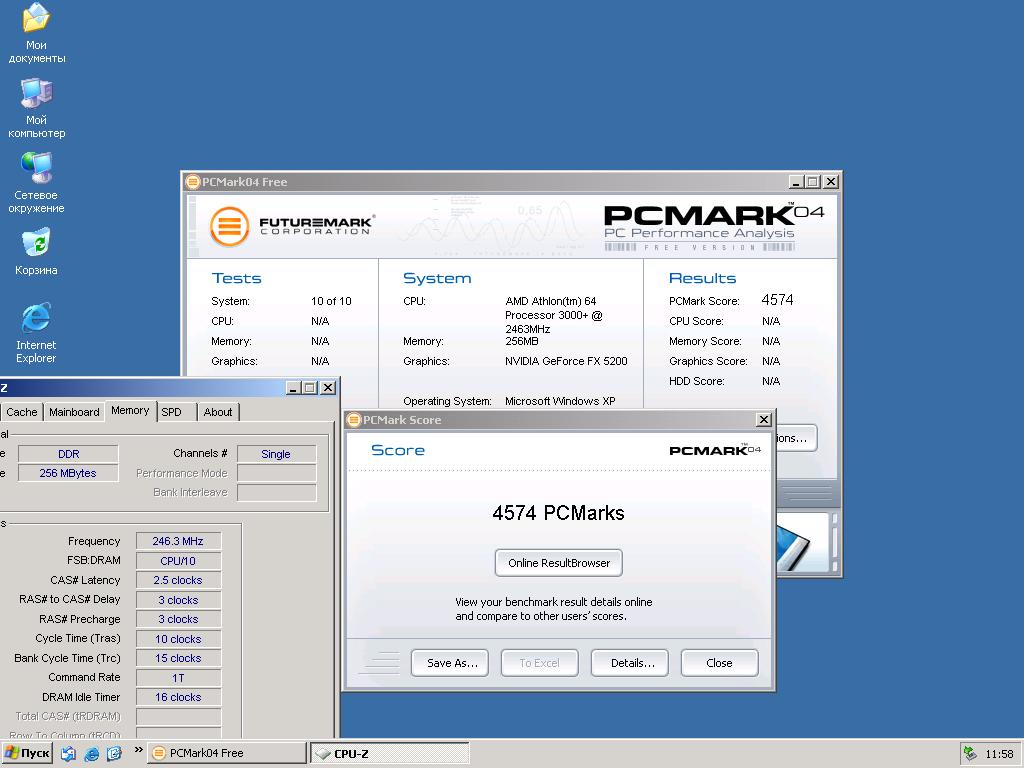Select the Мой компьютер desktop icon
This screenshot has width=1024, height=768.
36,108
